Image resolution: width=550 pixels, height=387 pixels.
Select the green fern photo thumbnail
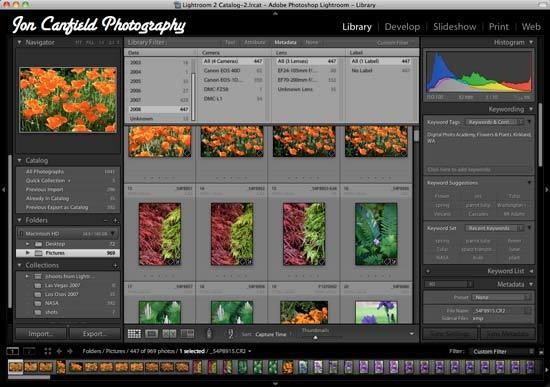point(376,234)
